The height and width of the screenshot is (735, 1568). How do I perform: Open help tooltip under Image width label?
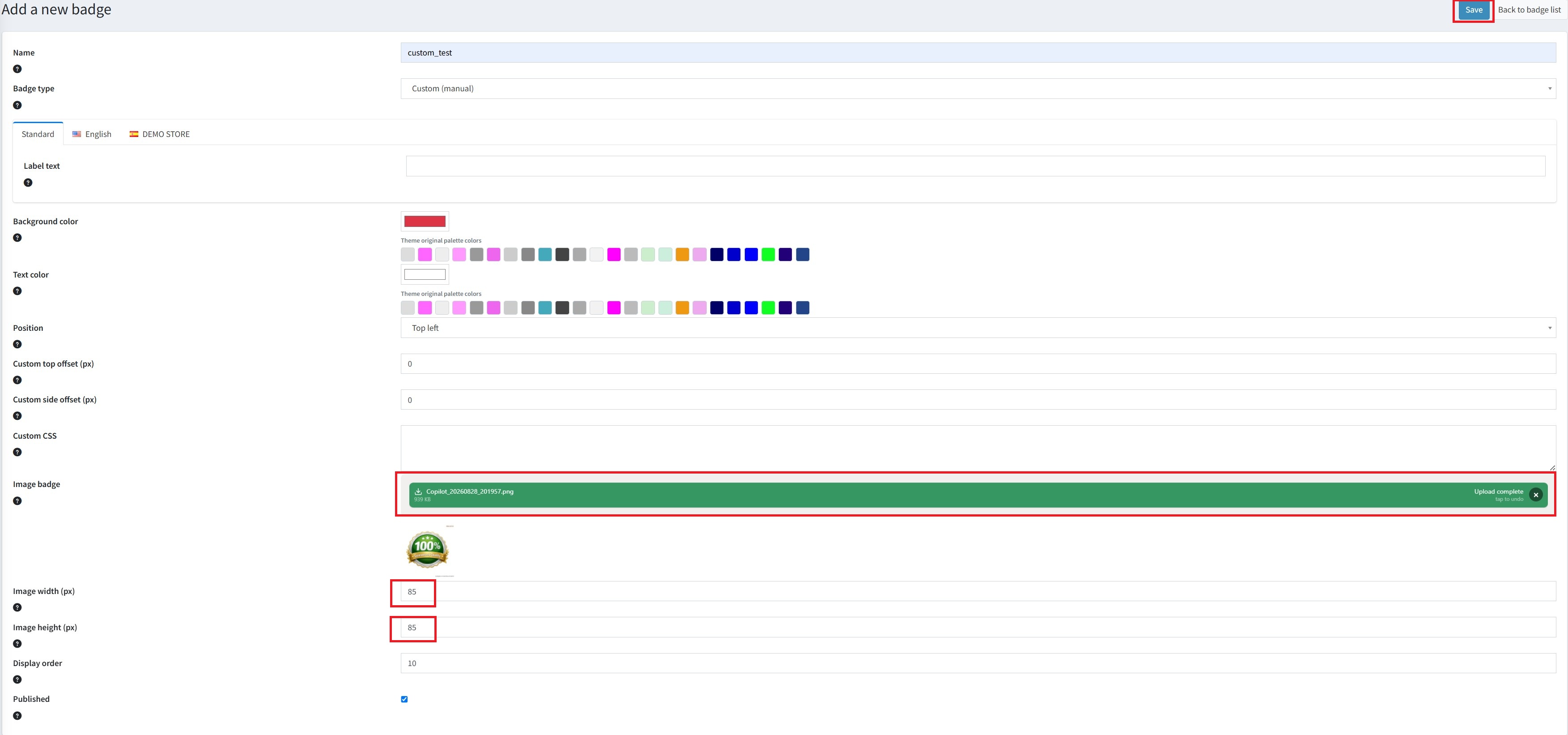17,607
